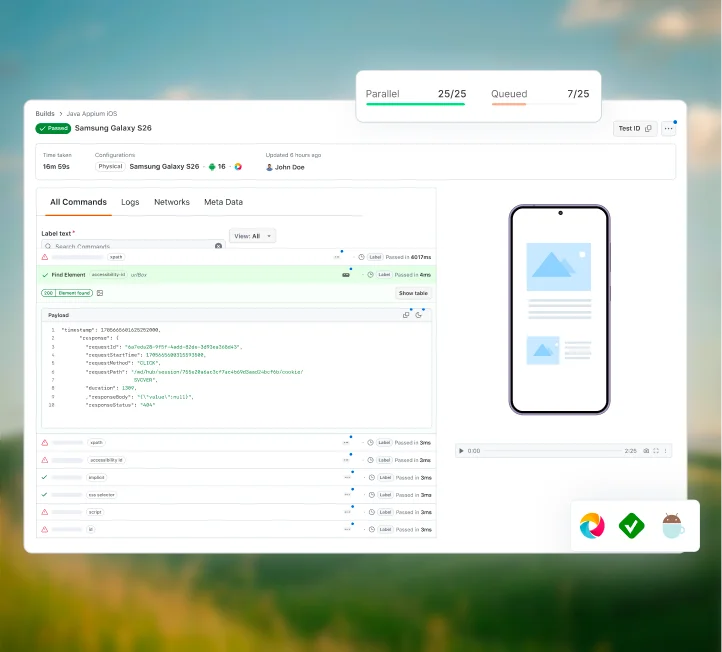Click the clock icon on css selector row
Screen dimensions: 722x652
[372, 495]
